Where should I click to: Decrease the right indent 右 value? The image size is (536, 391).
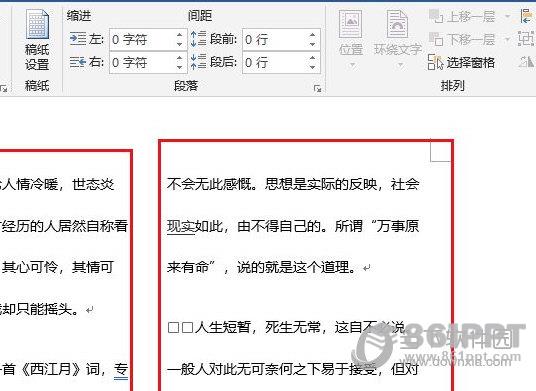pyautogui.click(x=179, y=67)
